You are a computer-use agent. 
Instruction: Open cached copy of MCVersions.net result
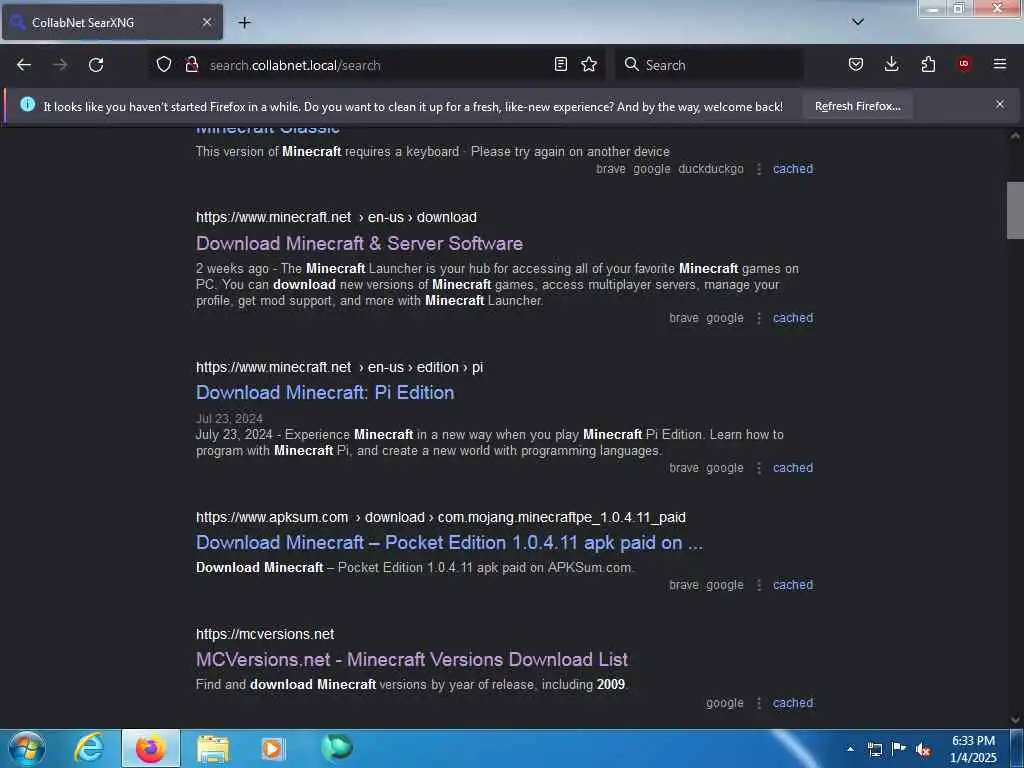[x=793, y=703]
